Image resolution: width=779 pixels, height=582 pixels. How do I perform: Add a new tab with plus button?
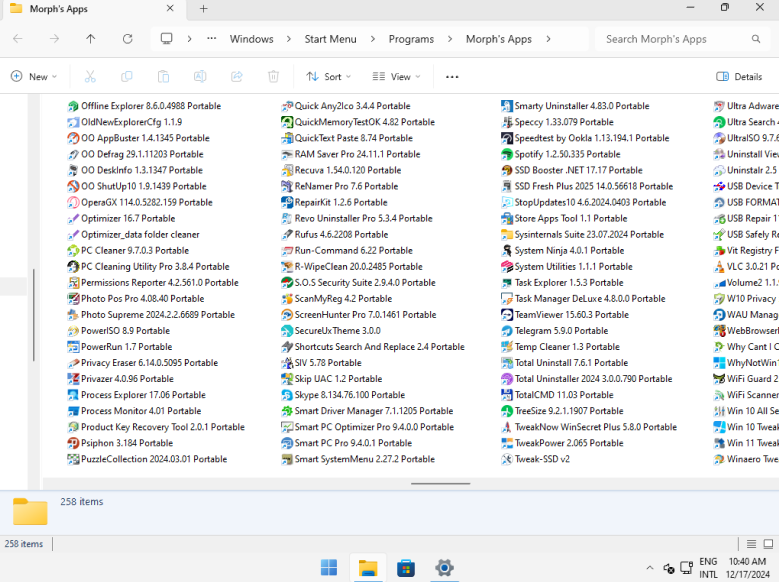point(203,8)
